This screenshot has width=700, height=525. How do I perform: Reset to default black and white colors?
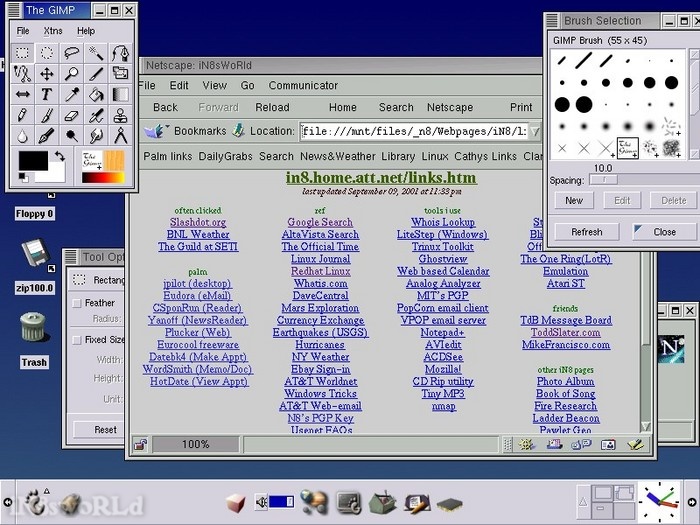pyautogui.click(x=23, y=178)
